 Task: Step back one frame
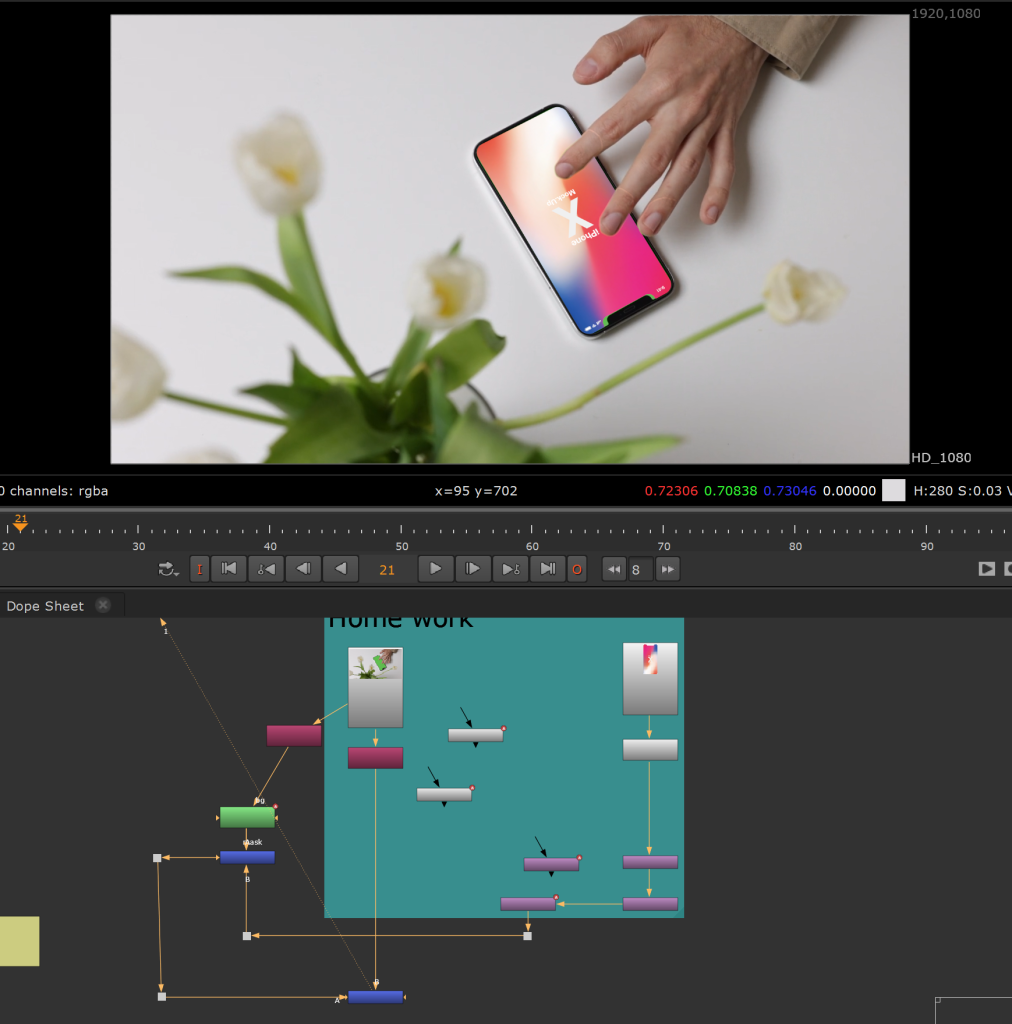[303, 569]
